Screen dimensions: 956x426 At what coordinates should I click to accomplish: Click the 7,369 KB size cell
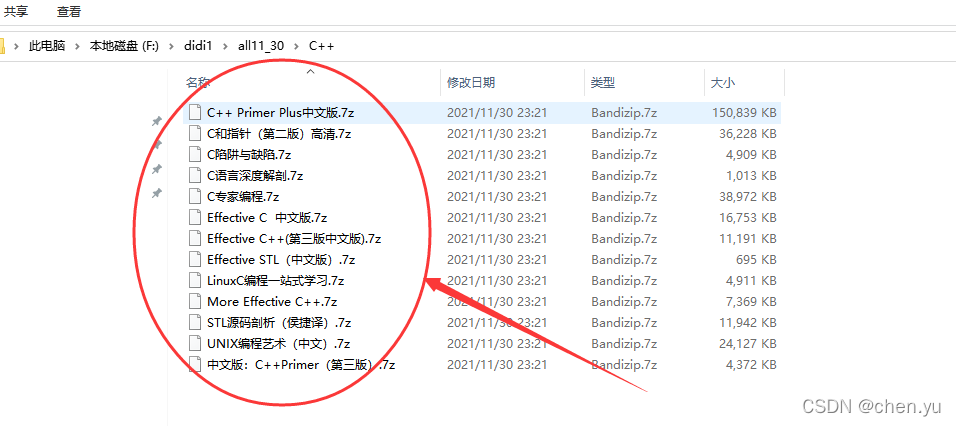[752, 302]
